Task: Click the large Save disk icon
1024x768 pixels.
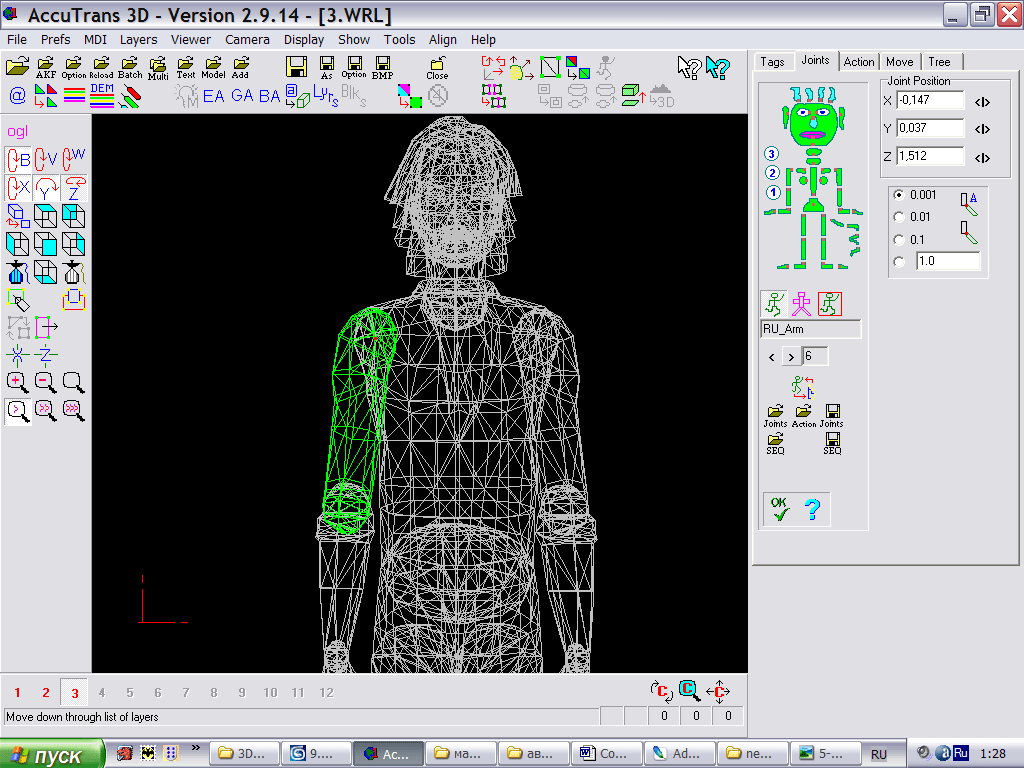Action: (296, 67)
